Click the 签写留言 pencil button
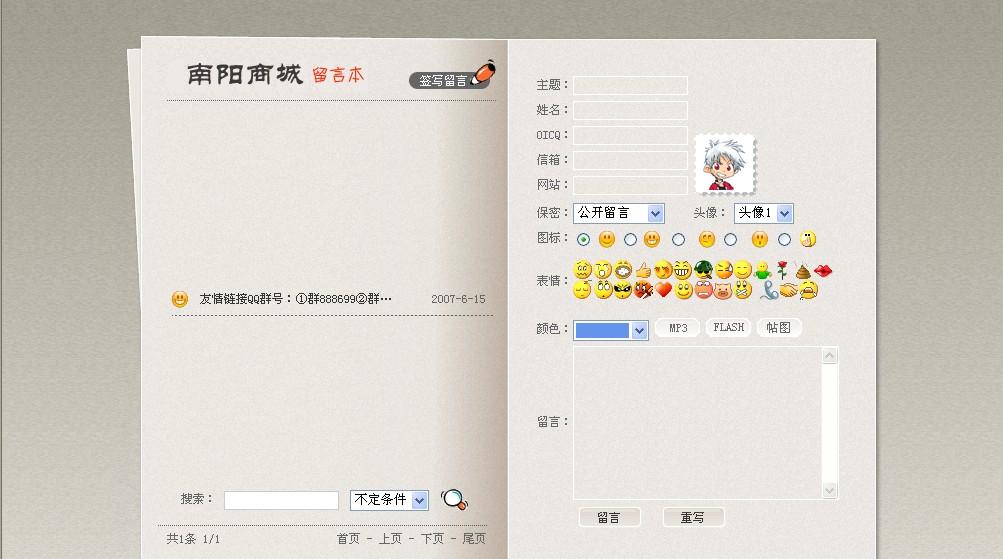1003x559 pixels. coord(452,75)
